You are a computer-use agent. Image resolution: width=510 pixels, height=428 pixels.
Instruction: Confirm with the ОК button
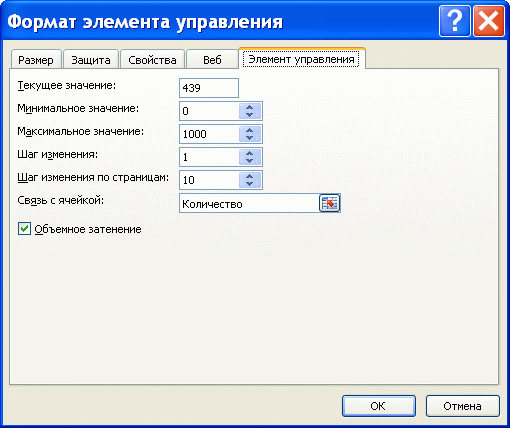379,406
